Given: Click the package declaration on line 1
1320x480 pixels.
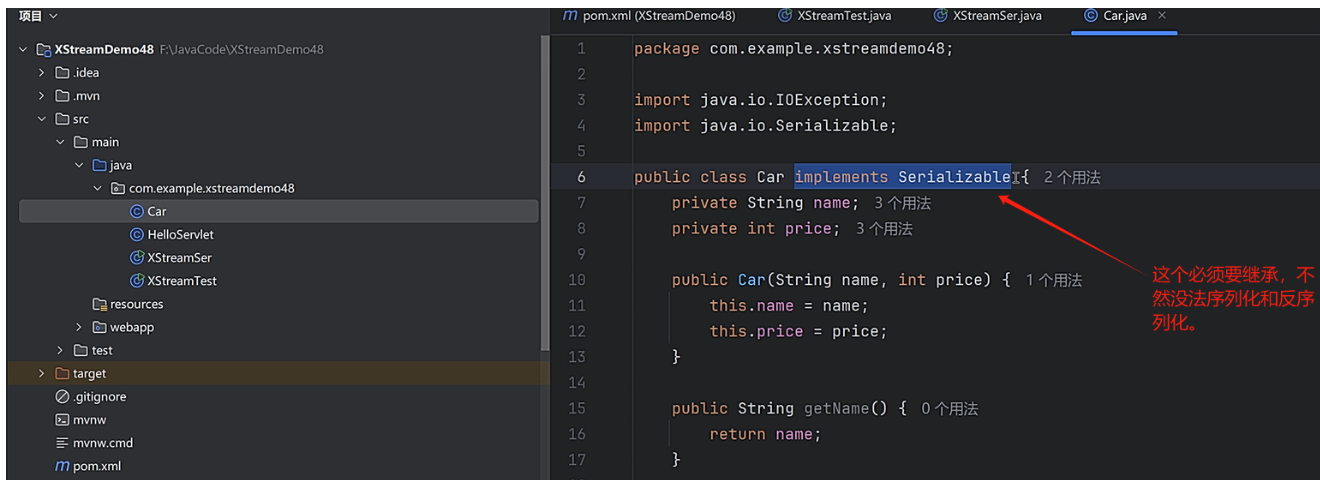Looking at the screenshot, I should (x=794, y=48).
